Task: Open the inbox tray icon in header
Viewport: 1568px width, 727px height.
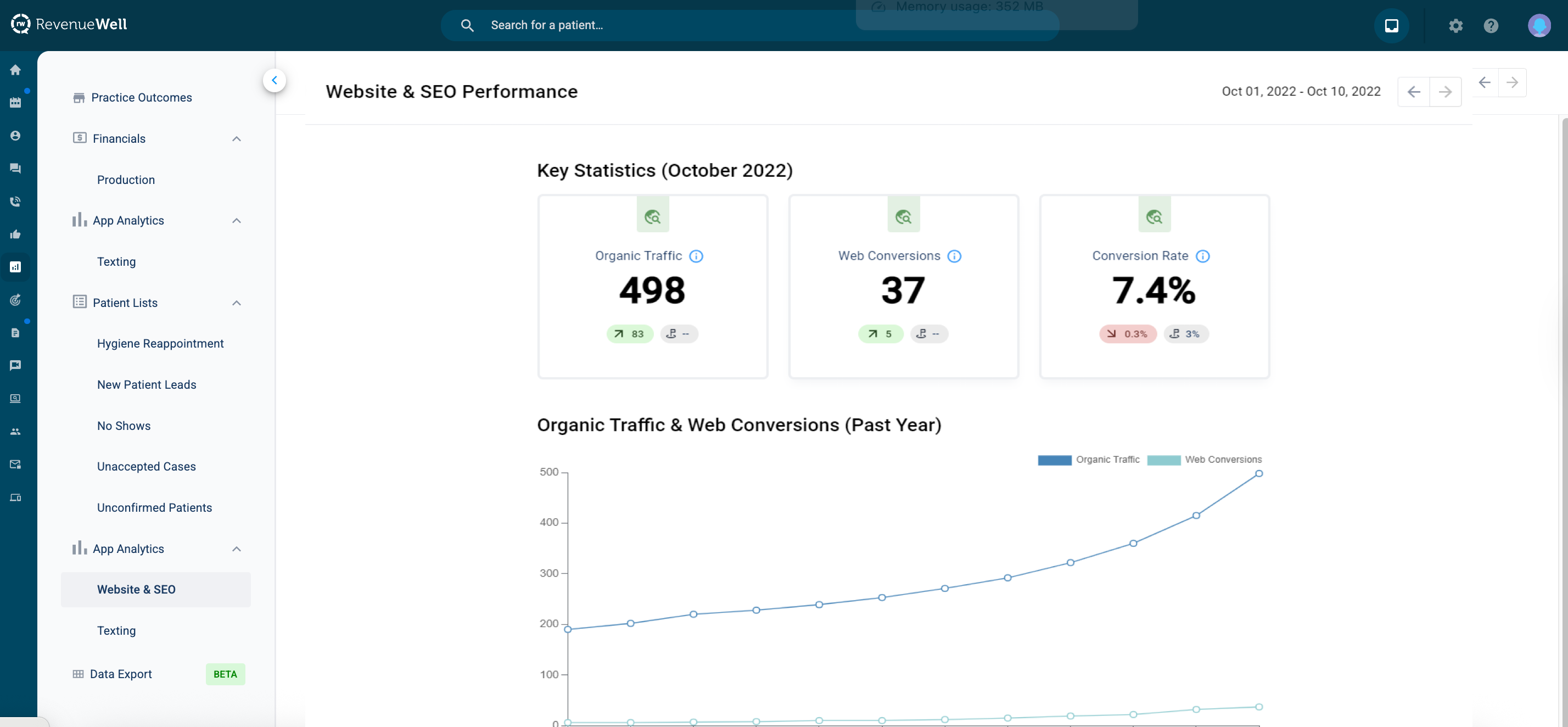Action: 1391,26
